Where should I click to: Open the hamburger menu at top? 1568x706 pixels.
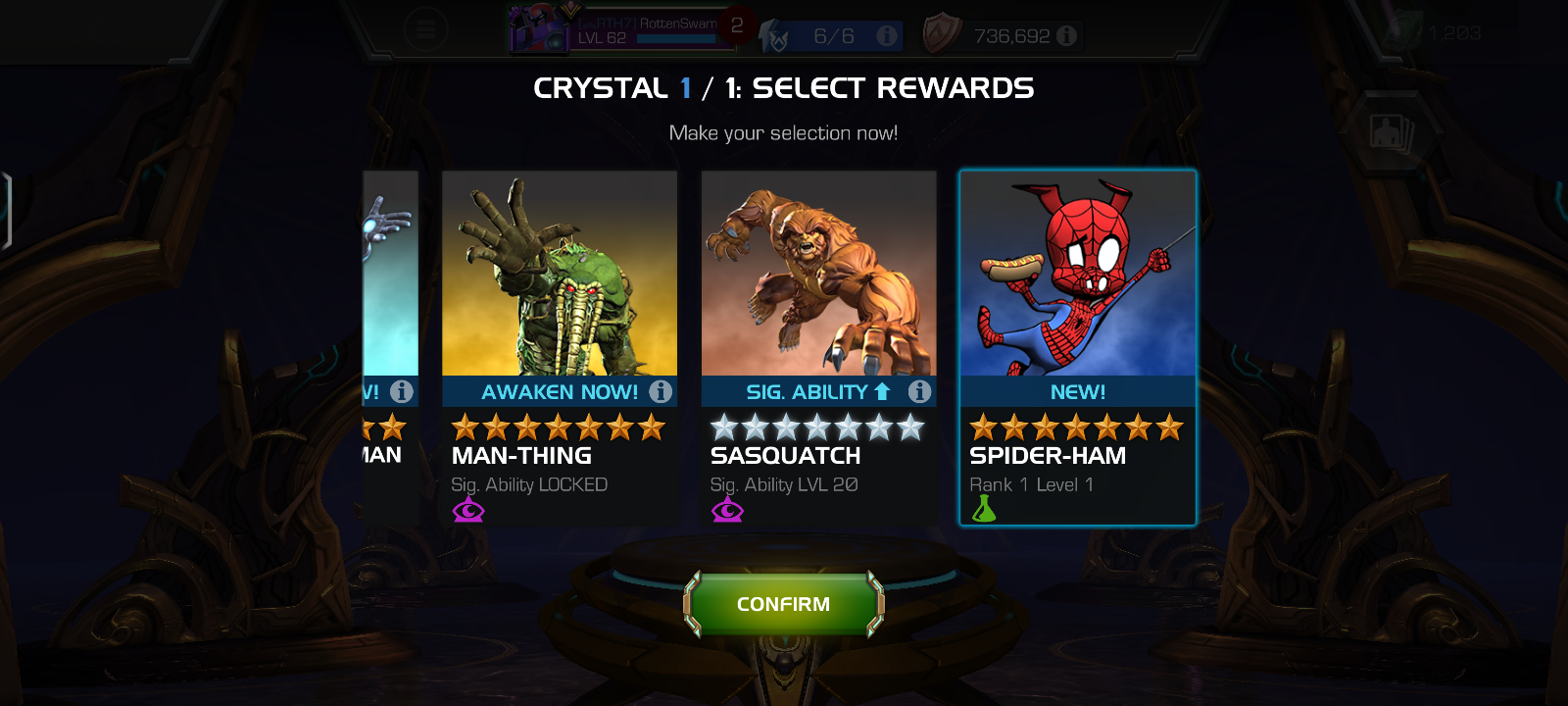click(x=426, y=30)
